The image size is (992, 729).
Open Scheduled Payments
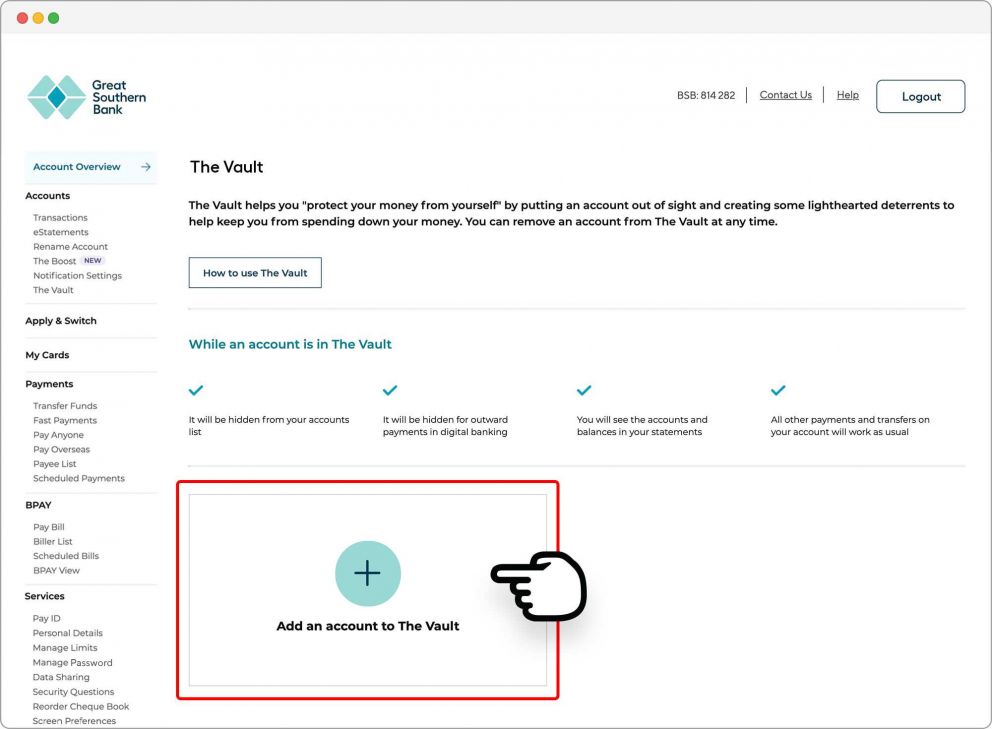79,479
